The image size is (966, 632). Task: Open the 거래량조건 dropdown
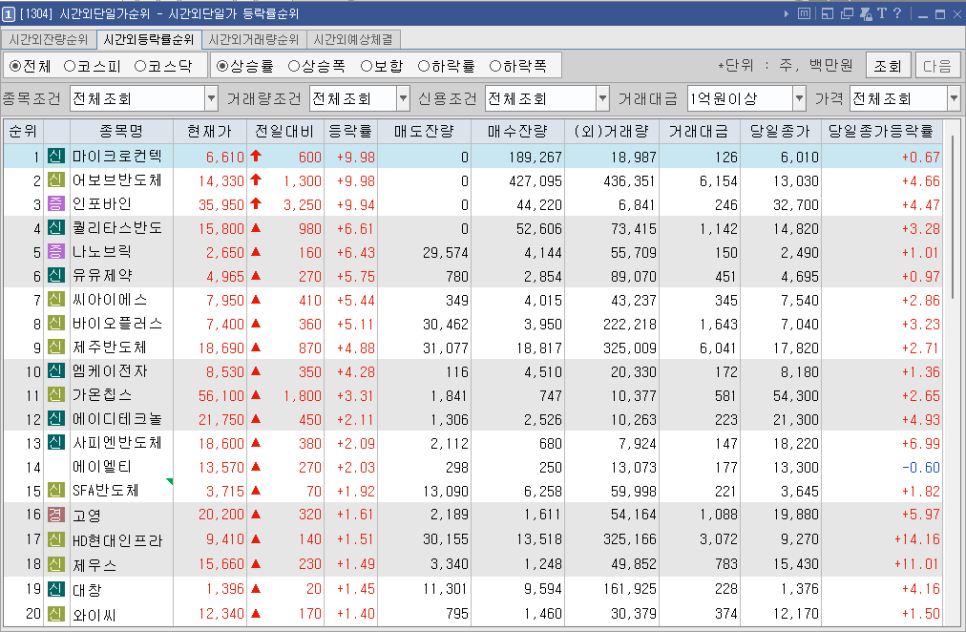tap(403, 99)
